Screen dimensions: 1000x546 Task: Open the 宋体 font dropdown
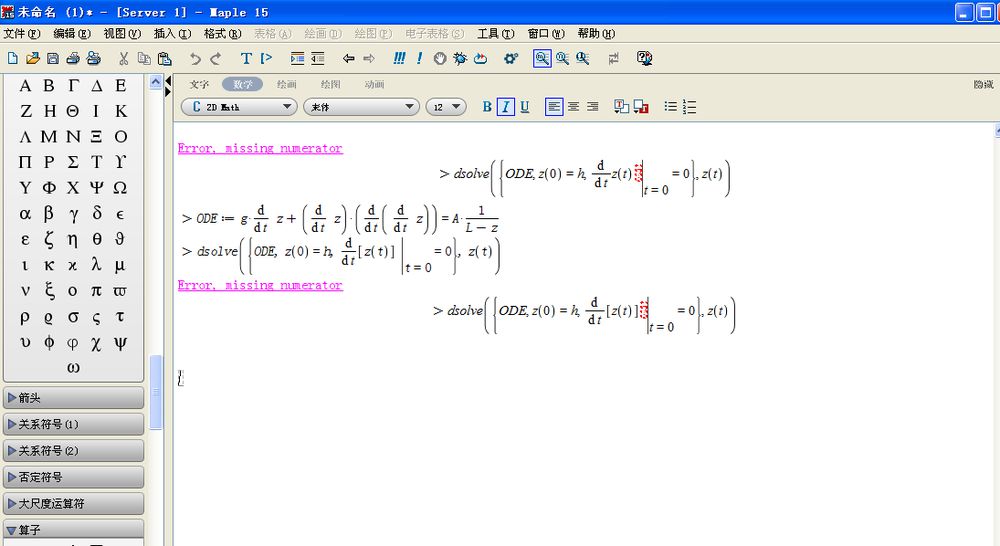click(361, 107)
